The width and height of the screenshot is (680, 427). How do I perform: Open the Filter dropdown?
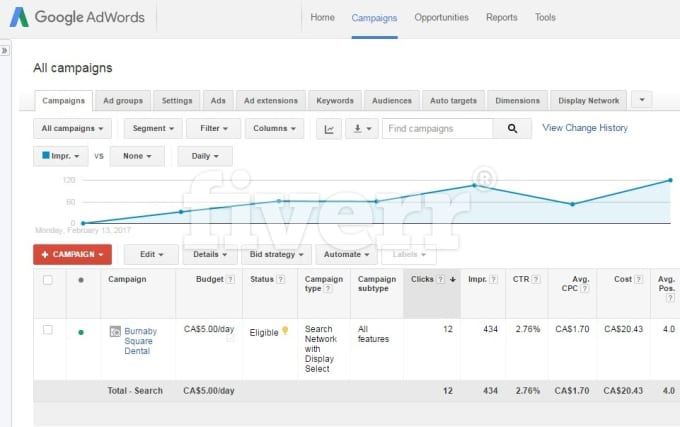213,129
